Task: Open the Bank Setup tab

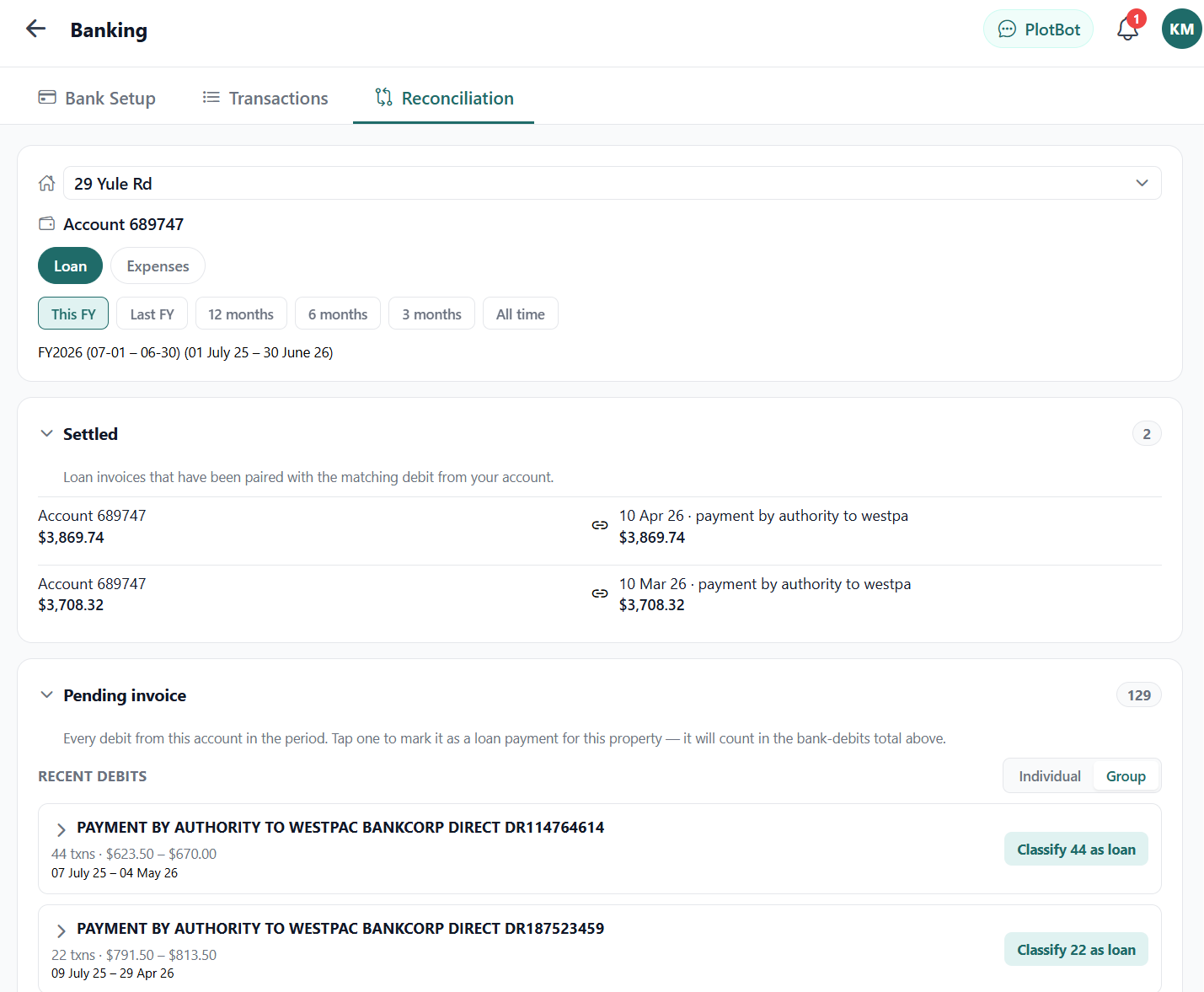Action: (97, 98)
